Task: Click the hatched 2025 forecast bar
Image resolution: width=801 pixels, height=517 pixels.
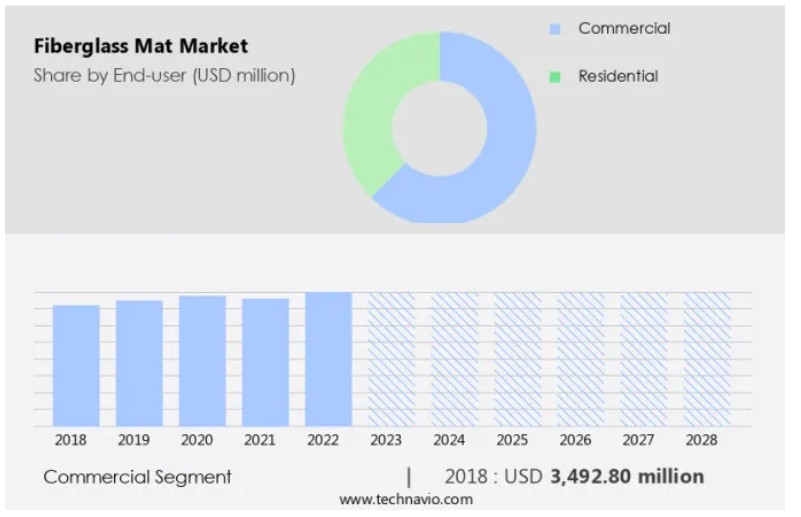Action: point(518,359)
